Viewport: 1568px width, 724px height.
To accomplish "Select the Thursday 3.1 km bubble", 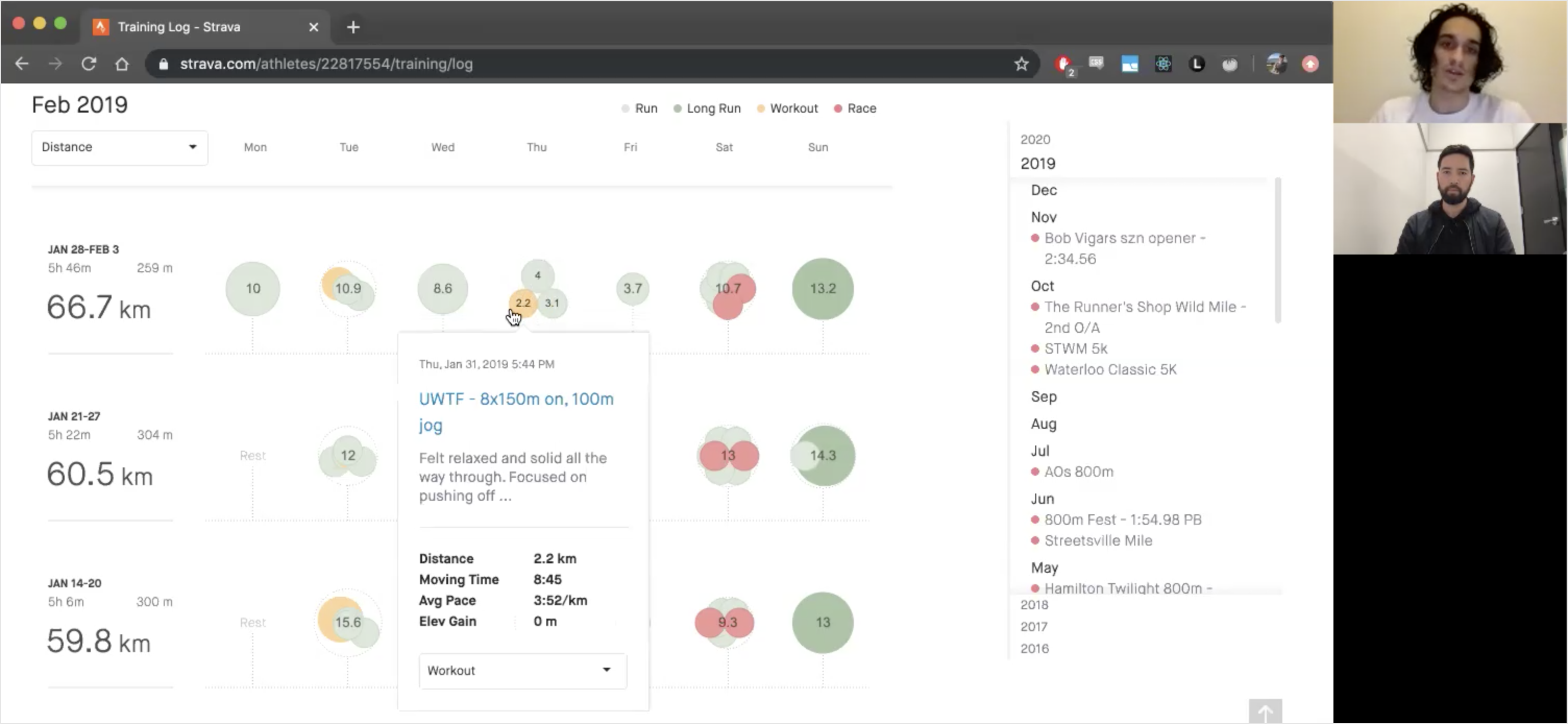I will click(x=553, y=303).
